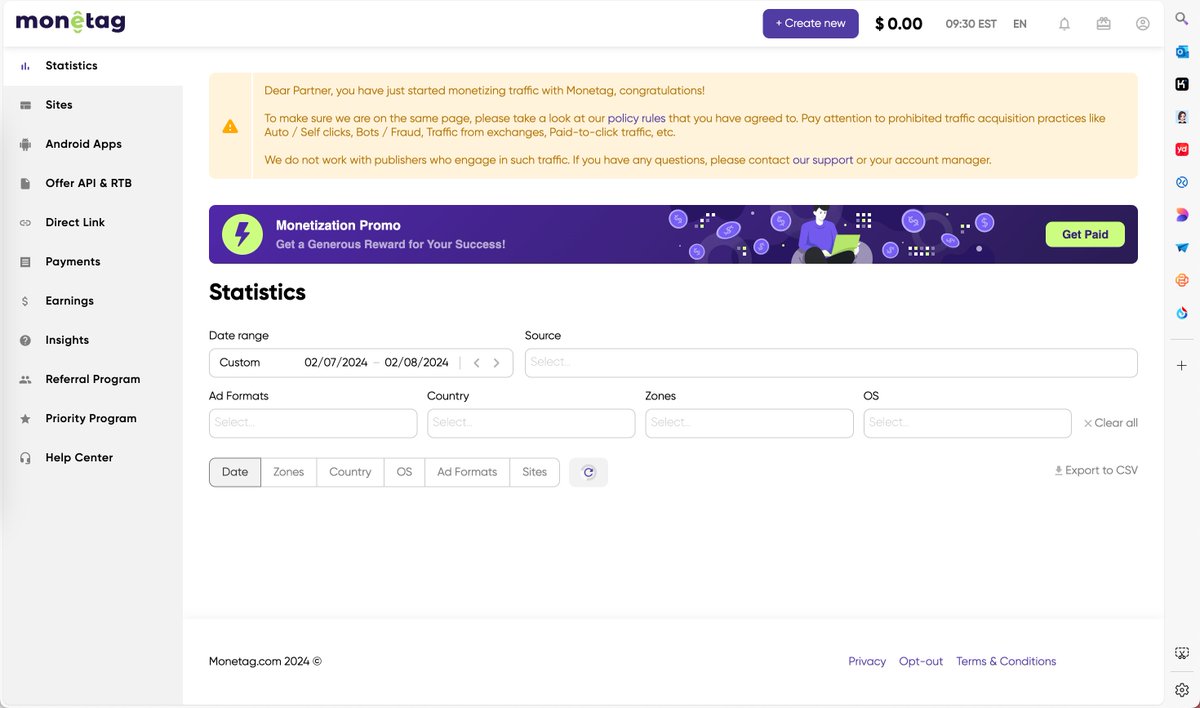The height and width of the screenshot is (708, 1200).
Task: Open the policy rules link
Action: 636,118
